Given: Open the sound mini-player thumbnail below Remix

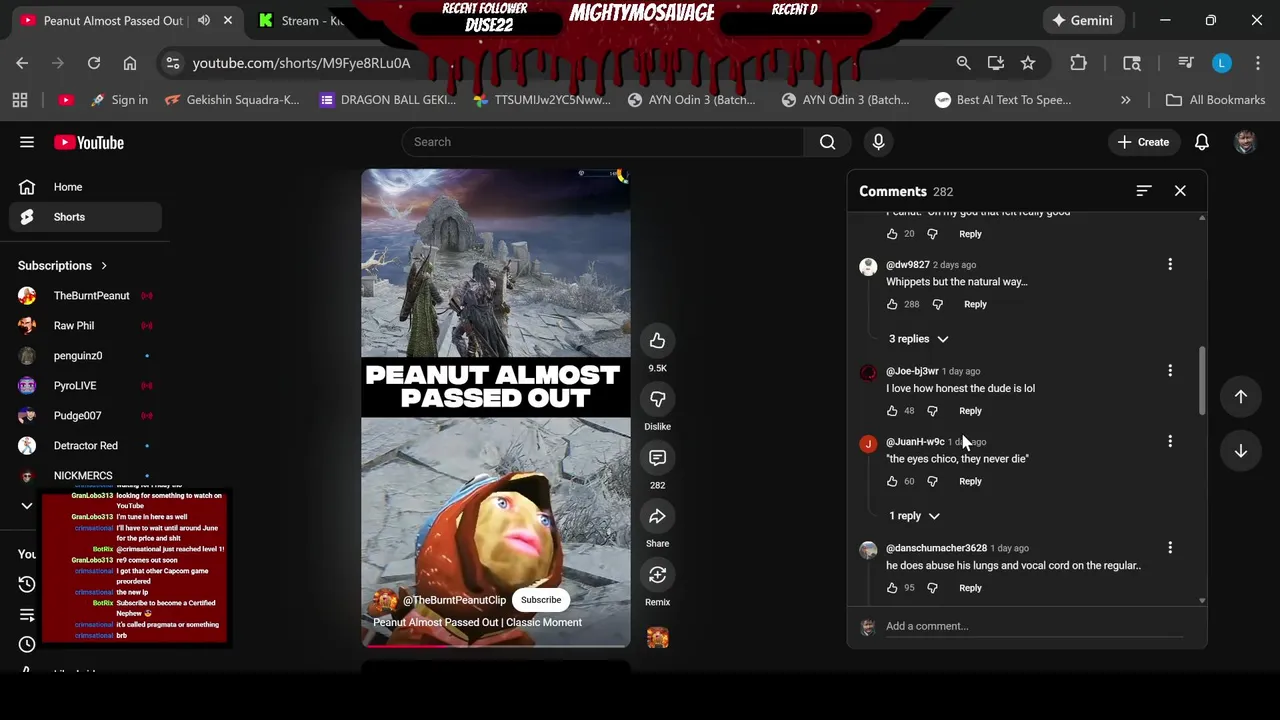Looking at the screenshot, I should (657, 638).
